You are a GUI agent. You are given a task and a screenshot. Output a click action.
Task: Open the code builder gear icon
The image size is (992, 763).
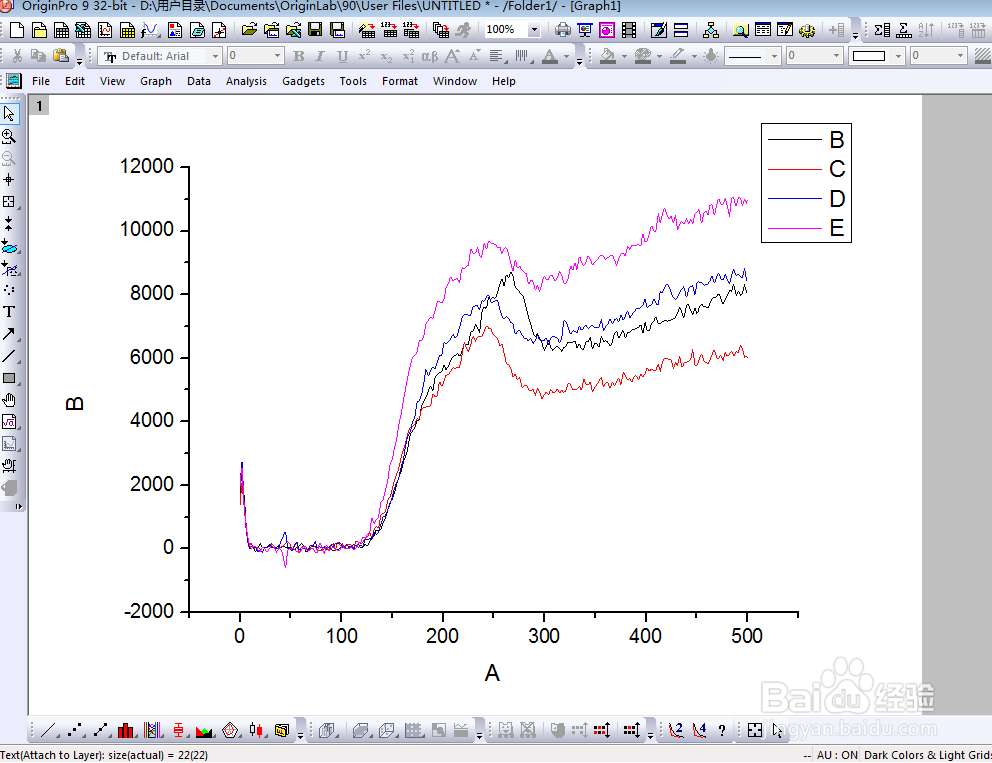point(807,30)
